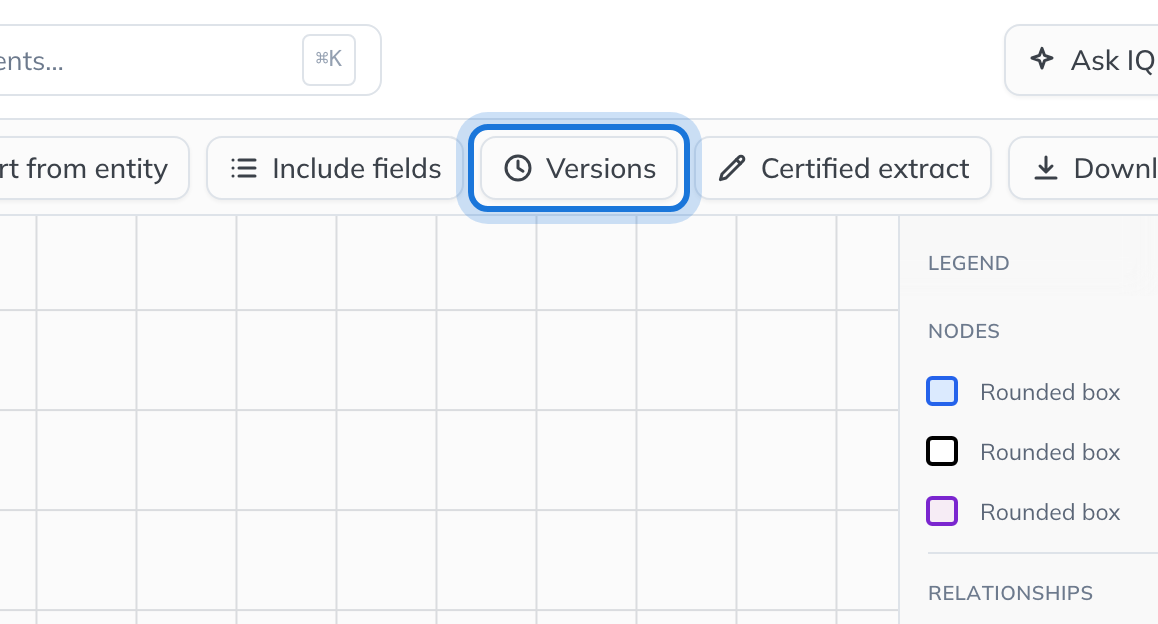Screen dimensions: 1158x624
Task: Select the blue rounded box swatch
Action: (x=942, y=391)
